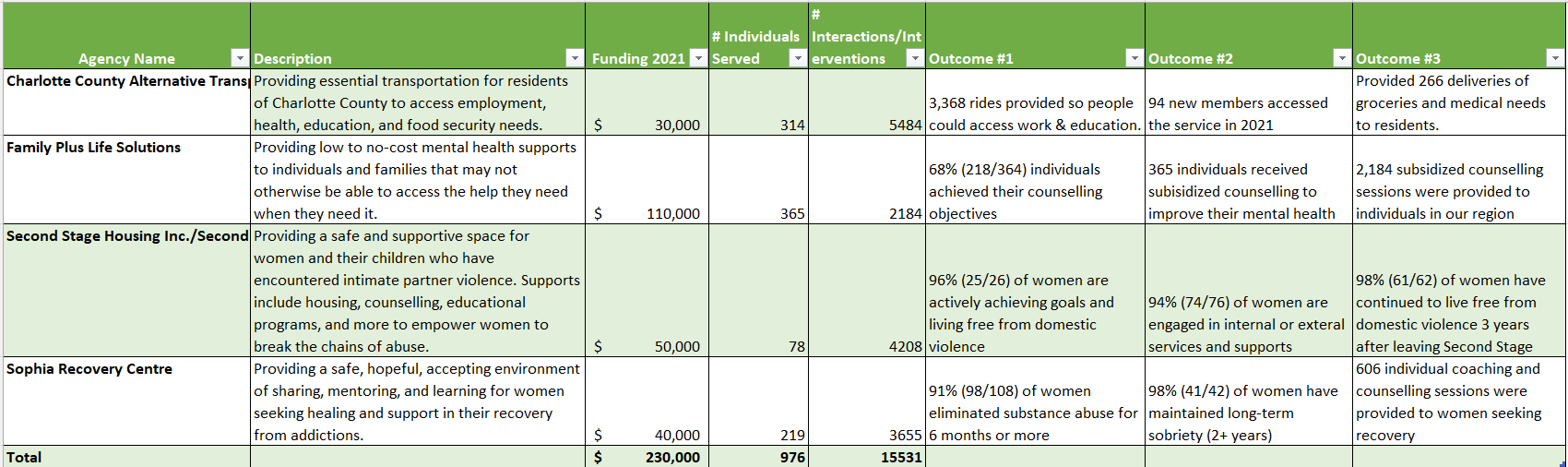Open the Description column filter dropdown
Image resolution: width=1568 pixels, height=467 pixels.
pos(575,58)
